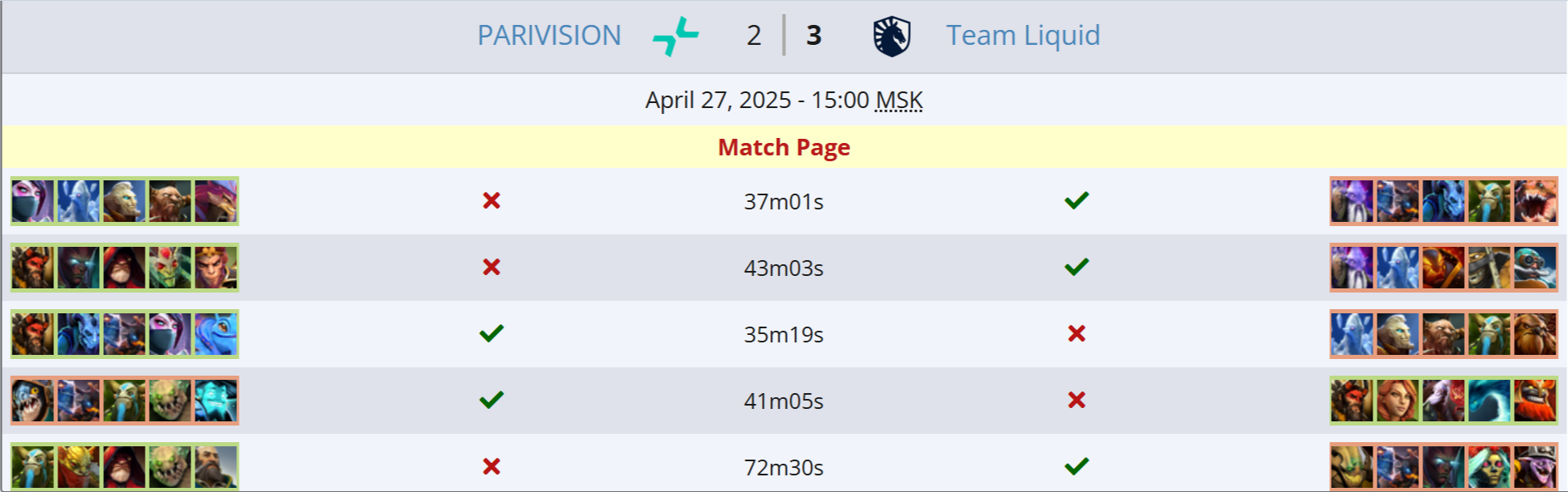Click PARIVISION's green checkmark for 35m19s game
1568x492 pixels.
(492, 333)
